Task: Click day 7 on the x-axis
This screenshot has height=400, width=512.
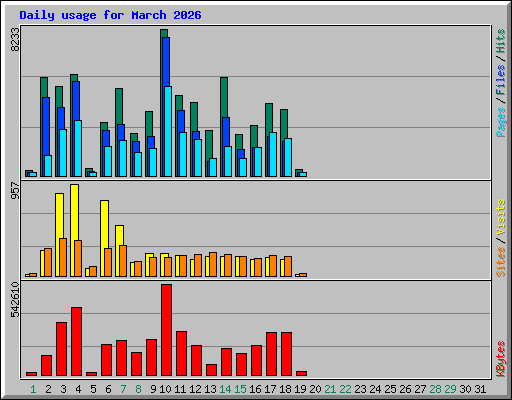Action: pyautogui.click(x=123, y=389)
